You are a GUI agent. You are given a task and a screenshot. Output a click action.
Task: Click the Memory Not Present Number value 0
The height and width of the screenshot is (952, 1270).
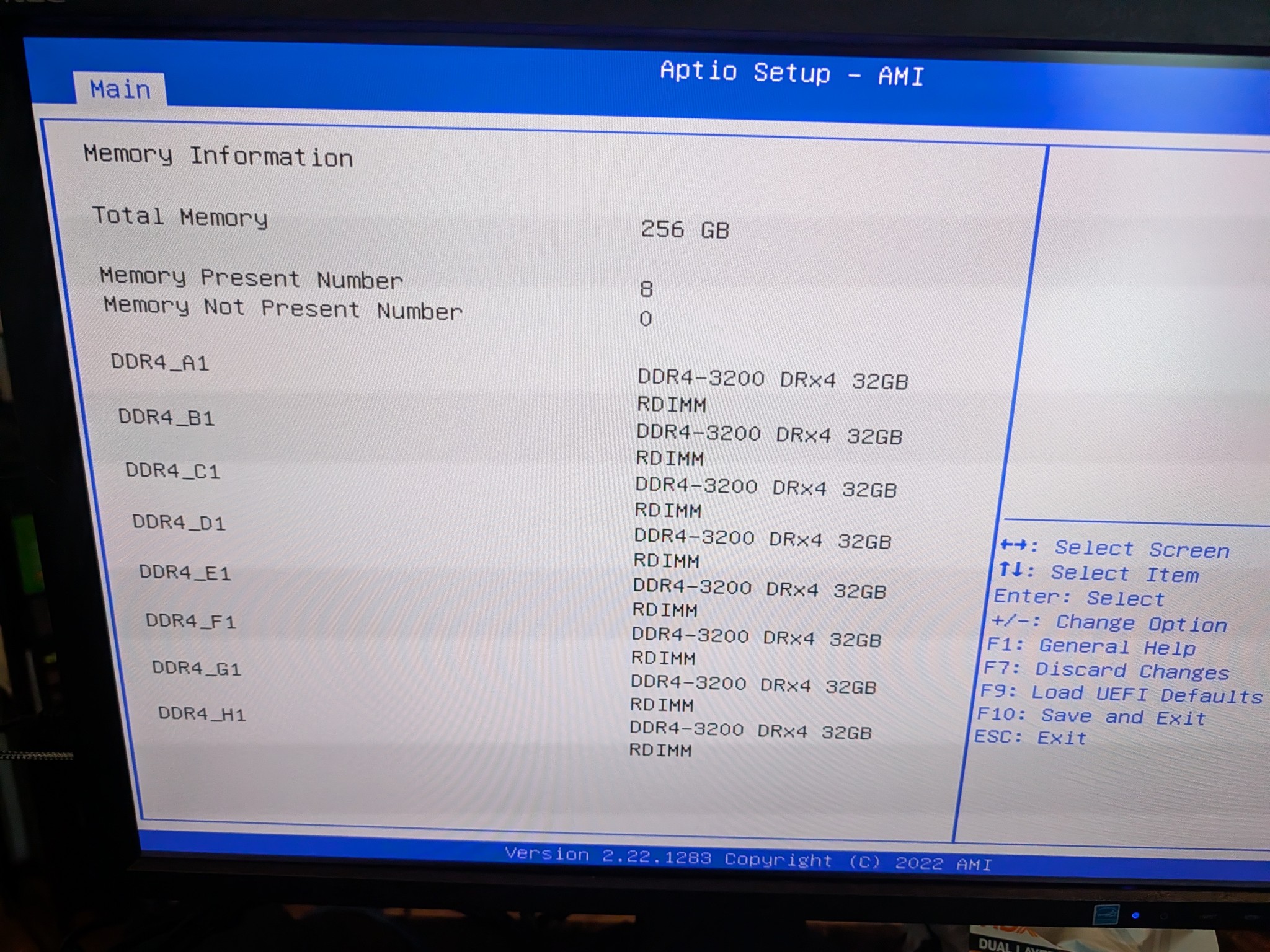(646, 319)
